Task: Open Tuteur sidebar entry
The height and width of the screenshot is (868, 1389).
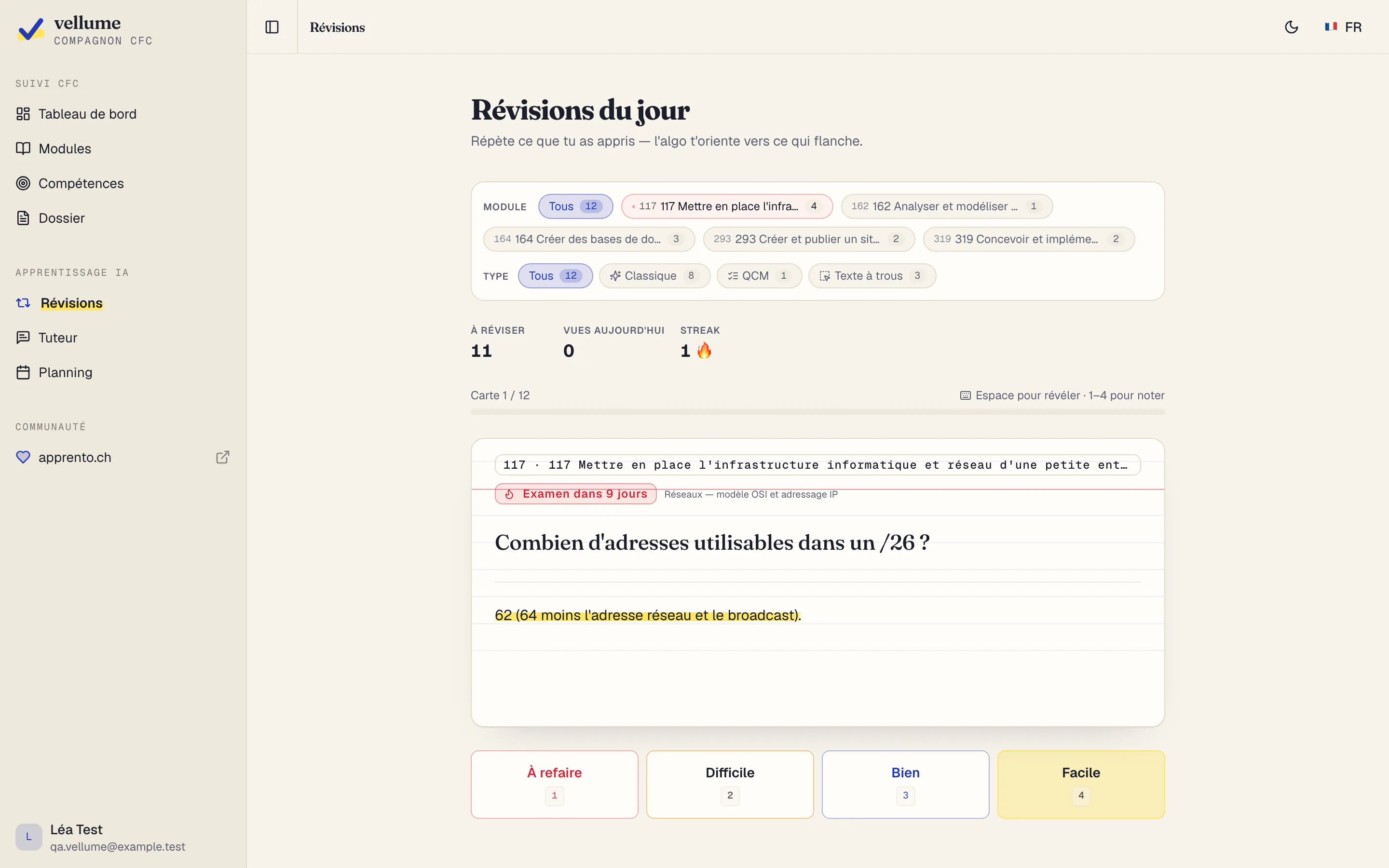Action: coord(123,338)
